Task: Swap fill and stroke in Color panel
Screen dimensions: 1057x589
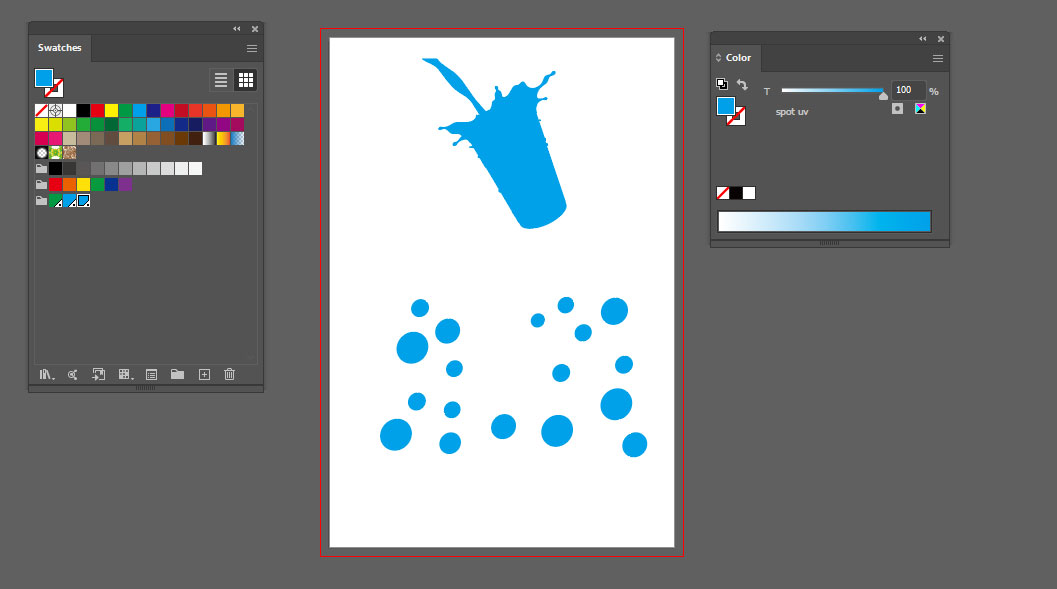Action: tap(742, 85)
